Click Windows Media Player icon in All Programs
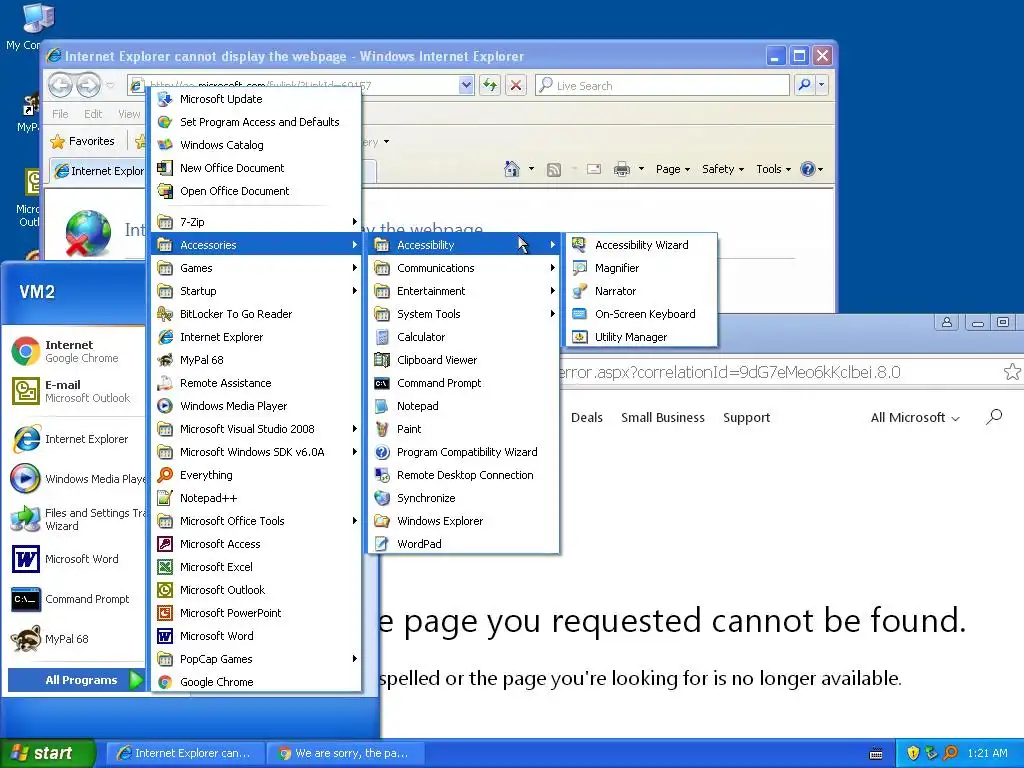Viewport: 1024px width, 768px height. (x=165, y=406)
